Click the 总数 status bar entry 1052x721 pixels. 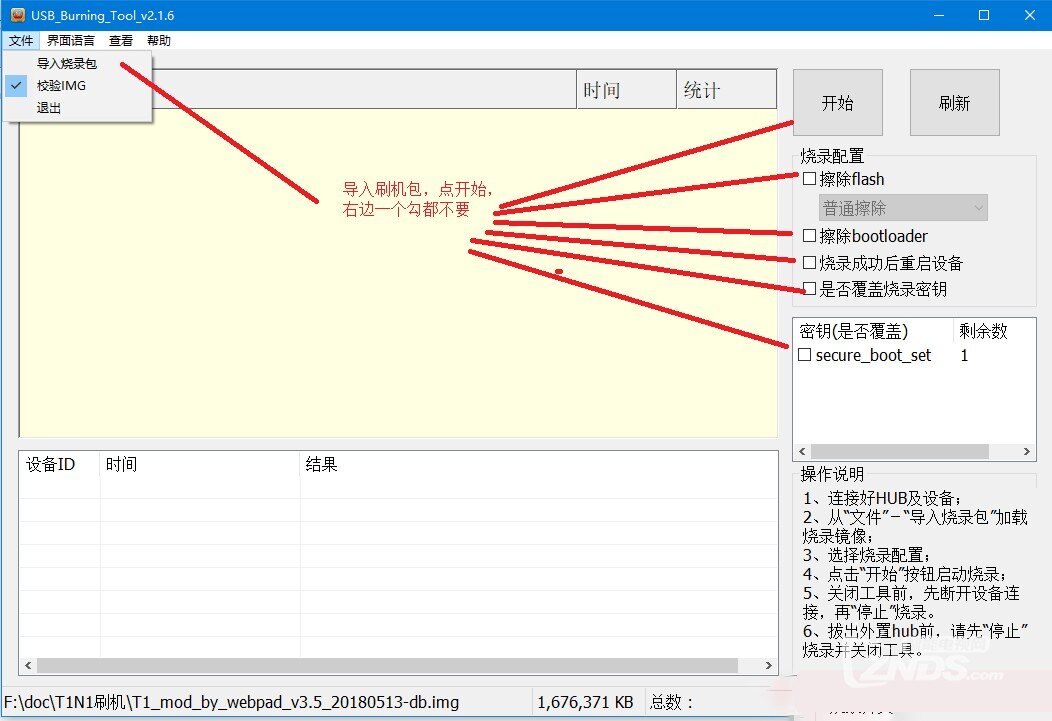tap(671, 702)
